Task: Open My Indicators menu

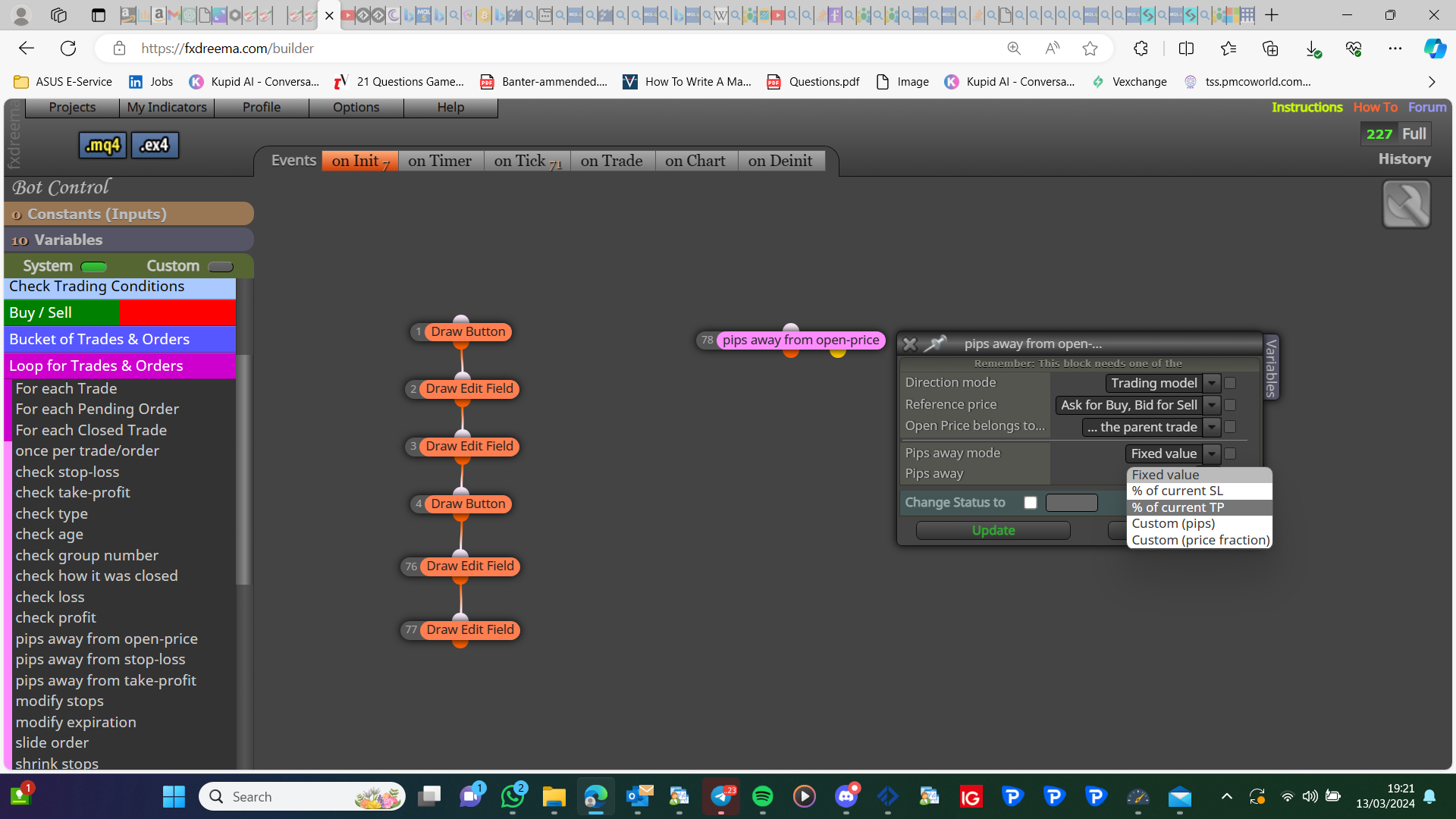Action: click(x=167, y=108)
